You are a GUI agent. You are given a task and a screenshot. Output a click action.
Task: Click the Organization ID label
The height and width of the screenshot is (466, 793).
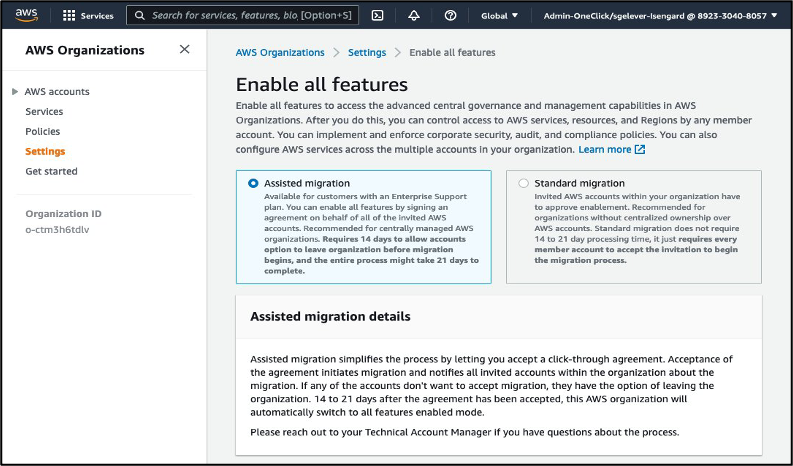63,214
